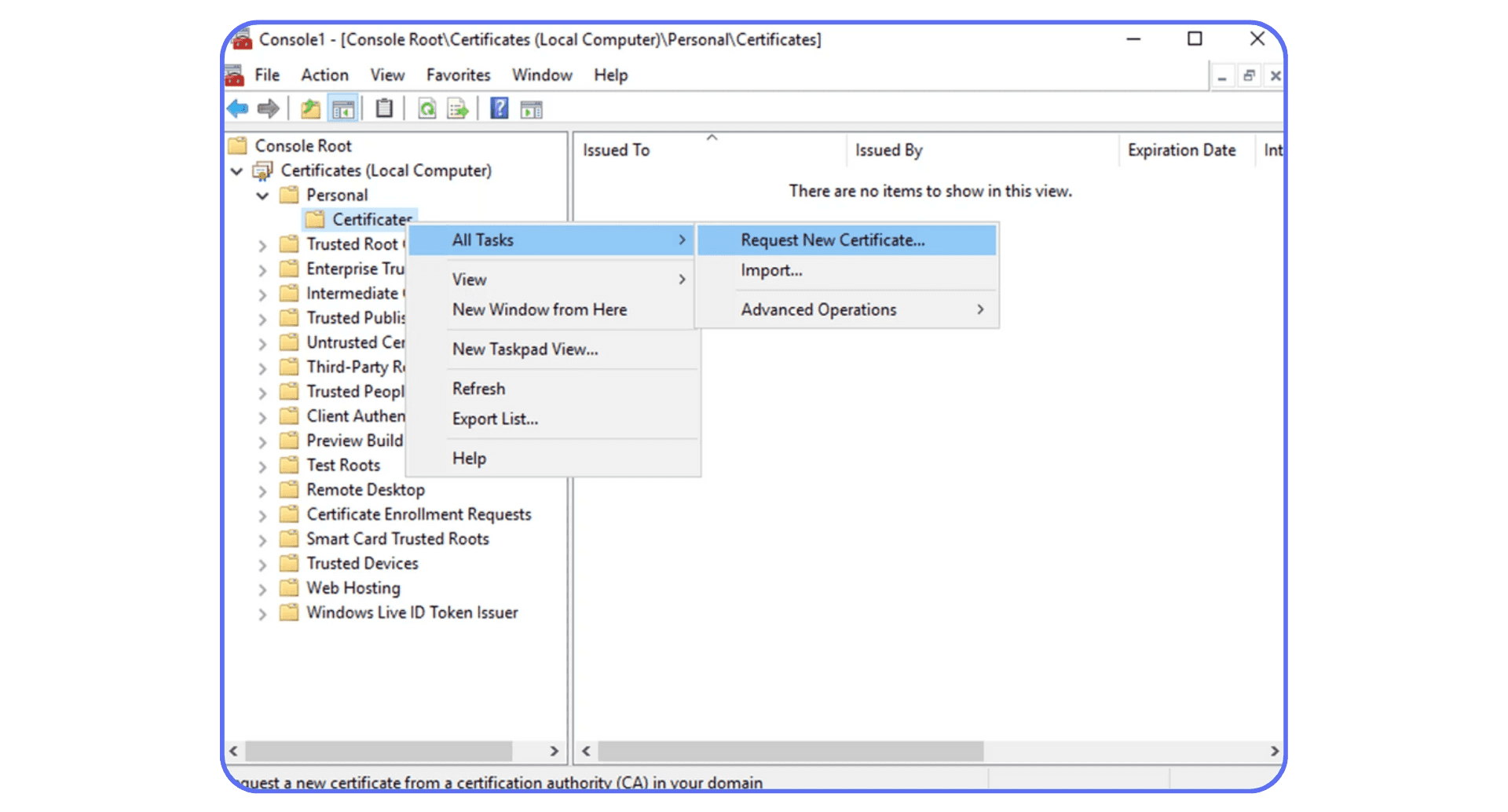Click the Refresh toolbar icon
Screen dimensions: 1508x812
(x=426, y=108)
